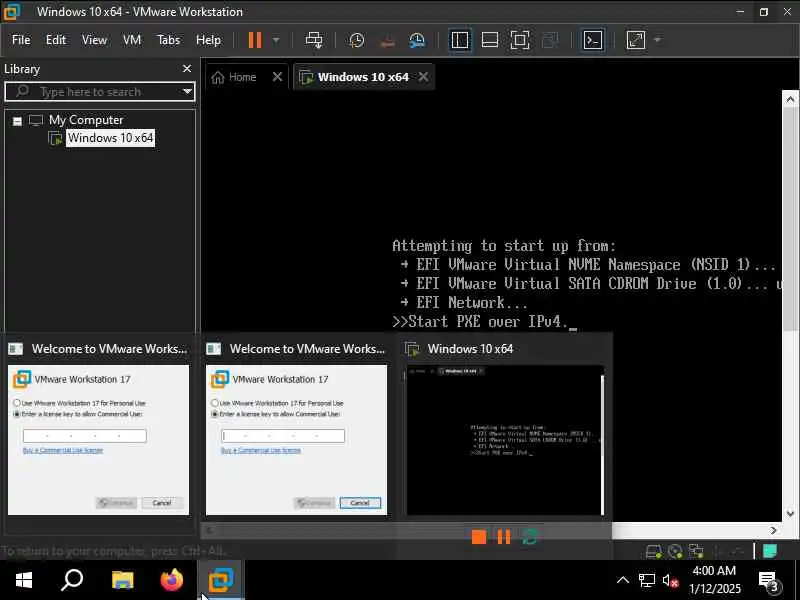Revert the VM to its snapshot

click(x=387, y=40)
